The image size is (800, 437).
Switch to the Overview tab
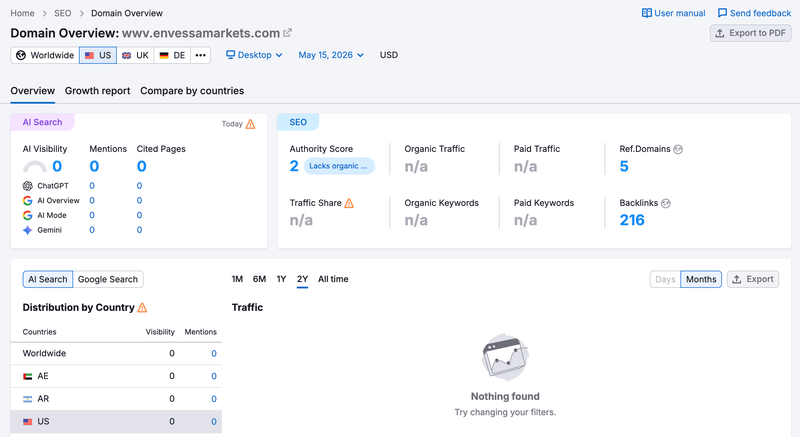(33, 91)
